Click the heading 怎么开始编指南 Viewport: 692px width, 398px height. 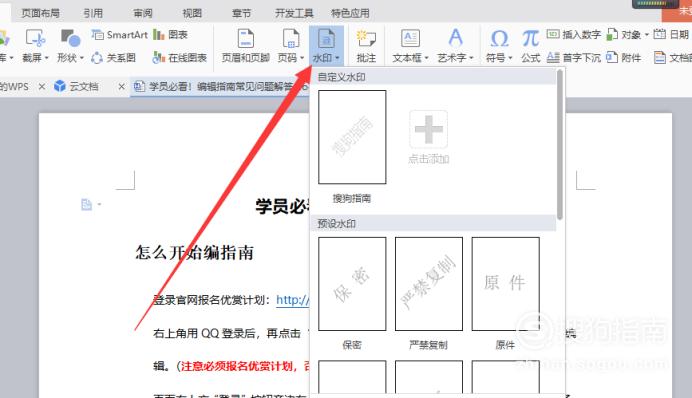(x=195, y=253)
